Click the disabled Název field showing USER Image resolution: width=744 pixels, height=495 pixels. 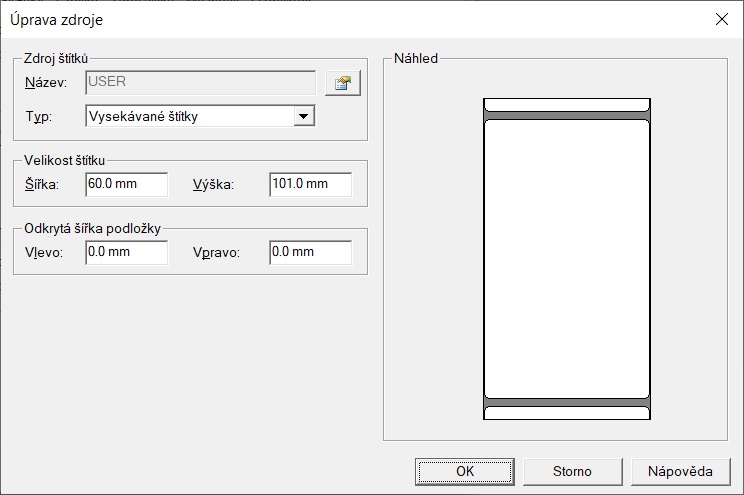point(200,82)
